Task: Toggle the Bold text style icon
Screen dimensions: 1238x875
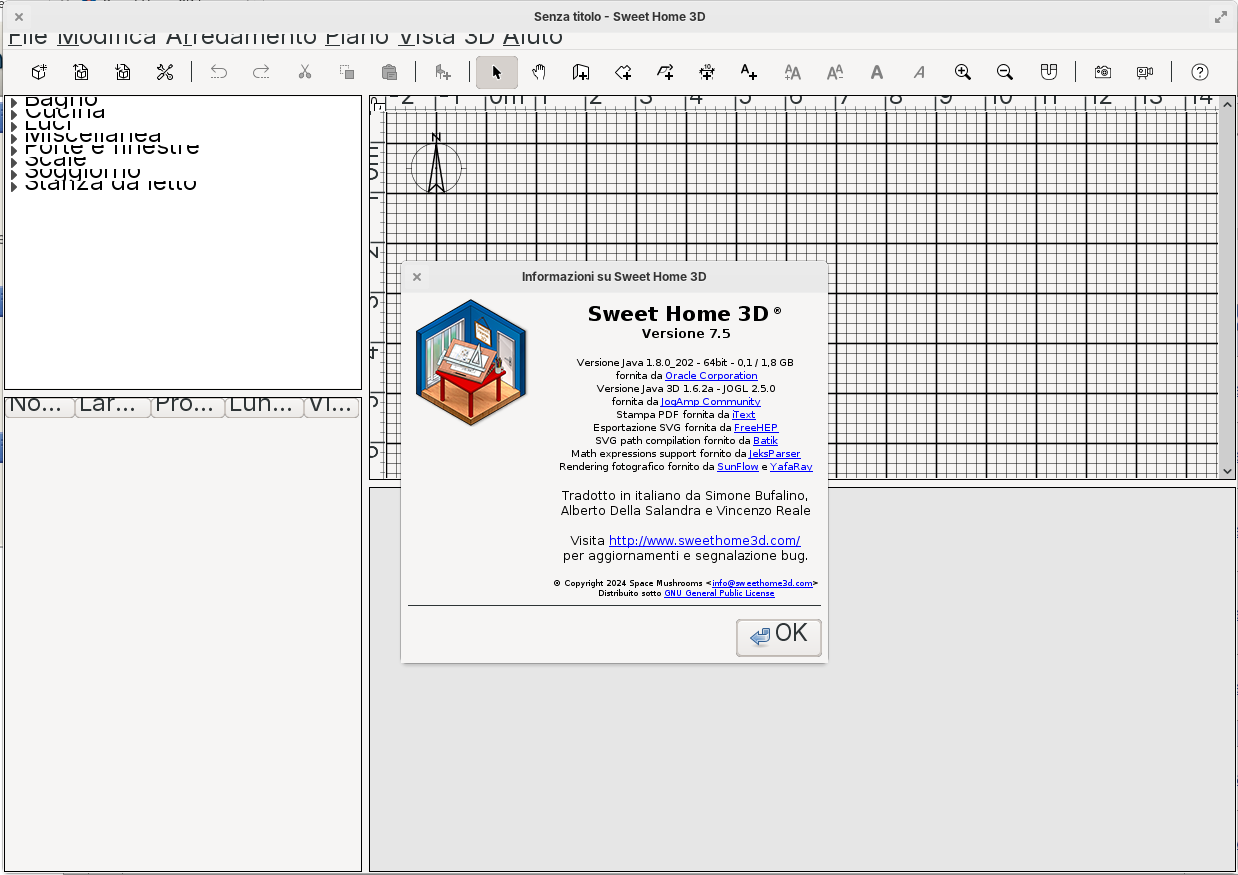Action: point(877,72)
